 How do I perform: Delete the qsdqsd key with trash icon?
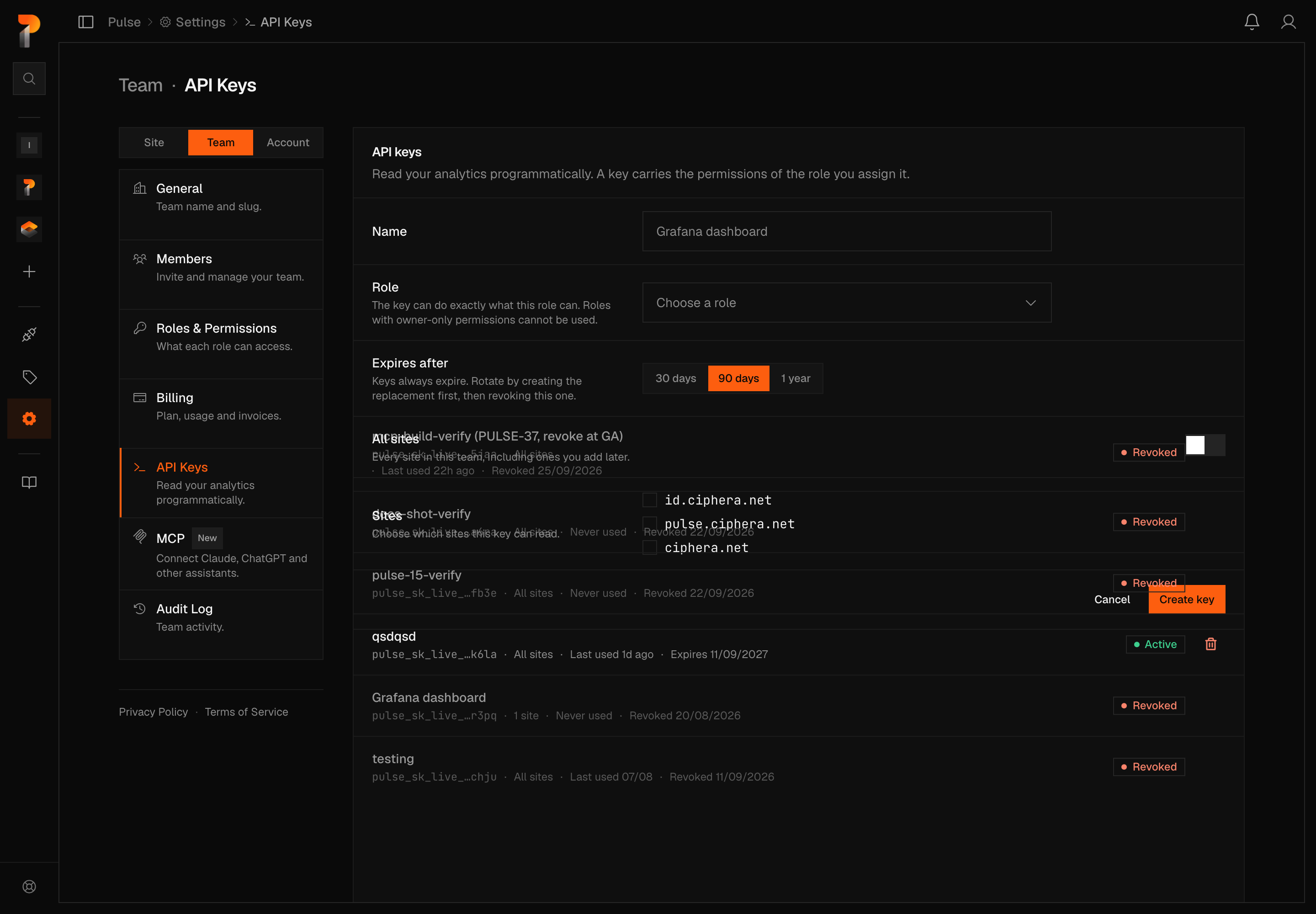click(1210, 644)
